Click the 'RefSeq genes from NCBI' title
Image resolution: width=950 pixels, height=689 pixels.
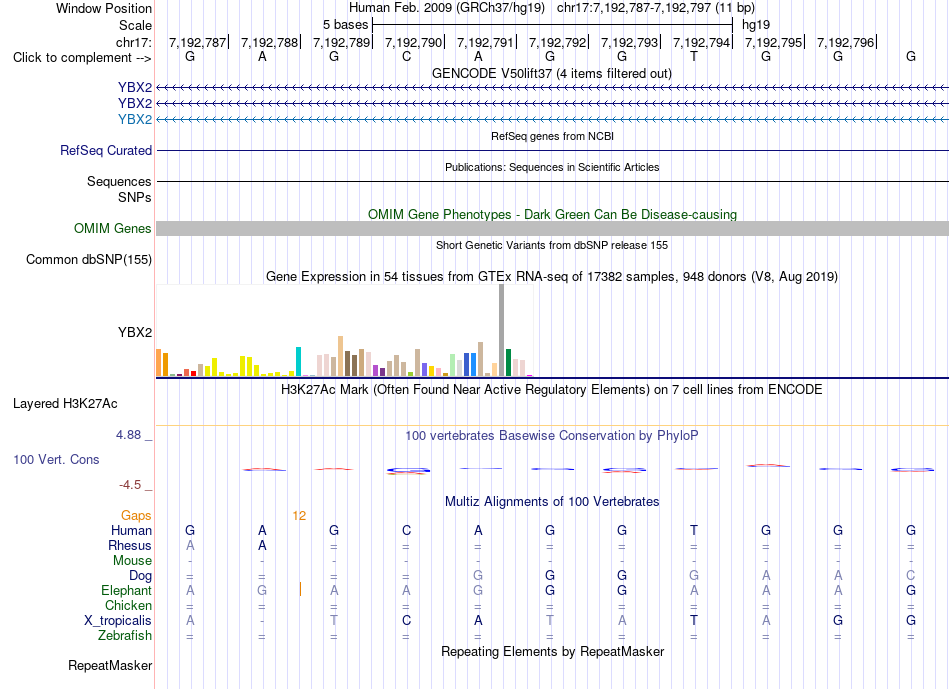pos(552,136)
